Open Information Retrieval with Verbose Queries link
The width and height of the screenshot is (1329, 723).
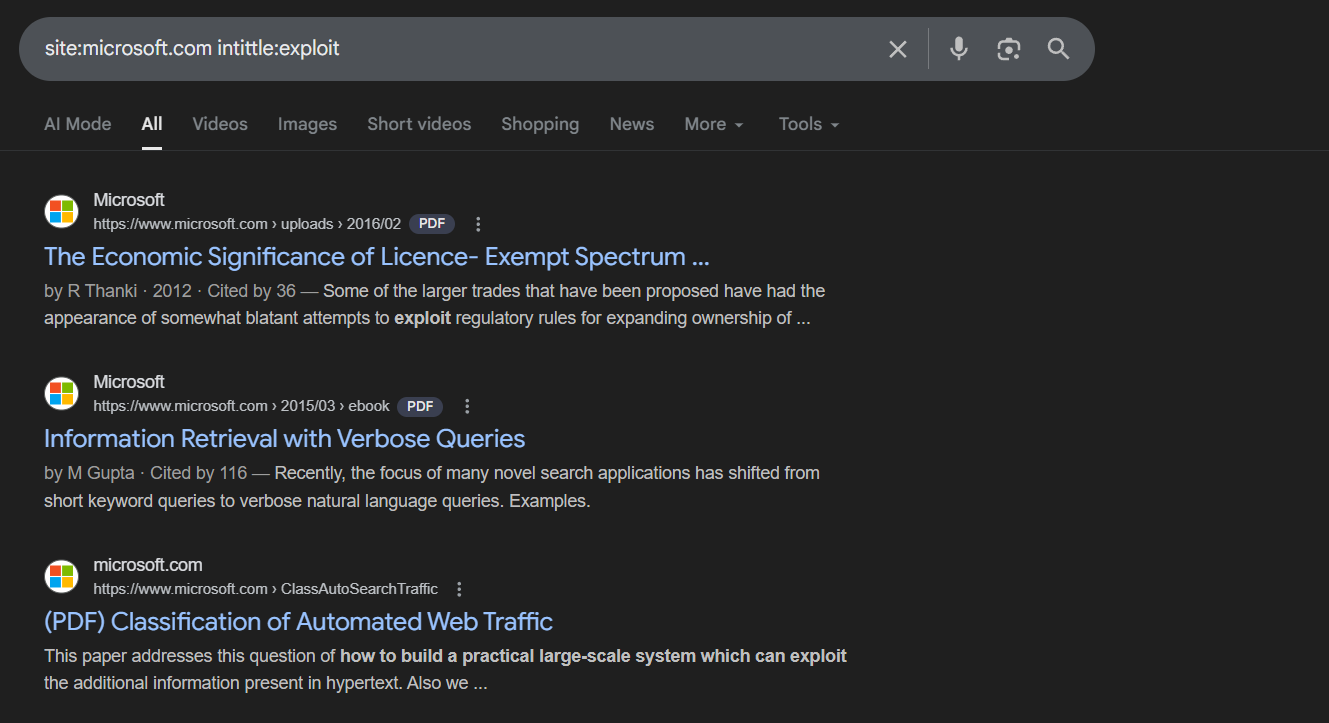coord(285,439)
